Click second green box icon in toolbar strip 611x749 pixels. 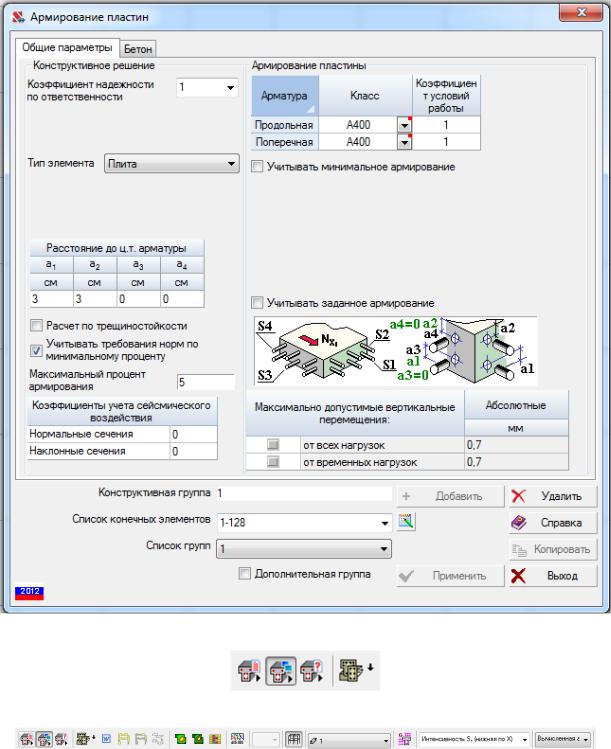pyautogui.click(x=198, y=739)
